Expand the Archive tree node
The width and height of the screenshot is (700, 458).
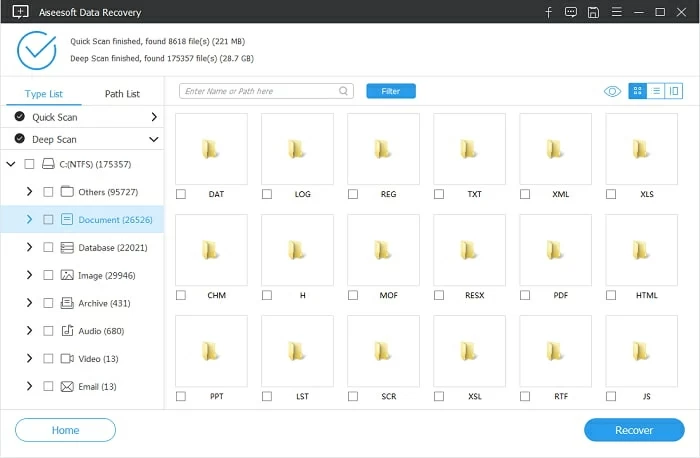29,303
